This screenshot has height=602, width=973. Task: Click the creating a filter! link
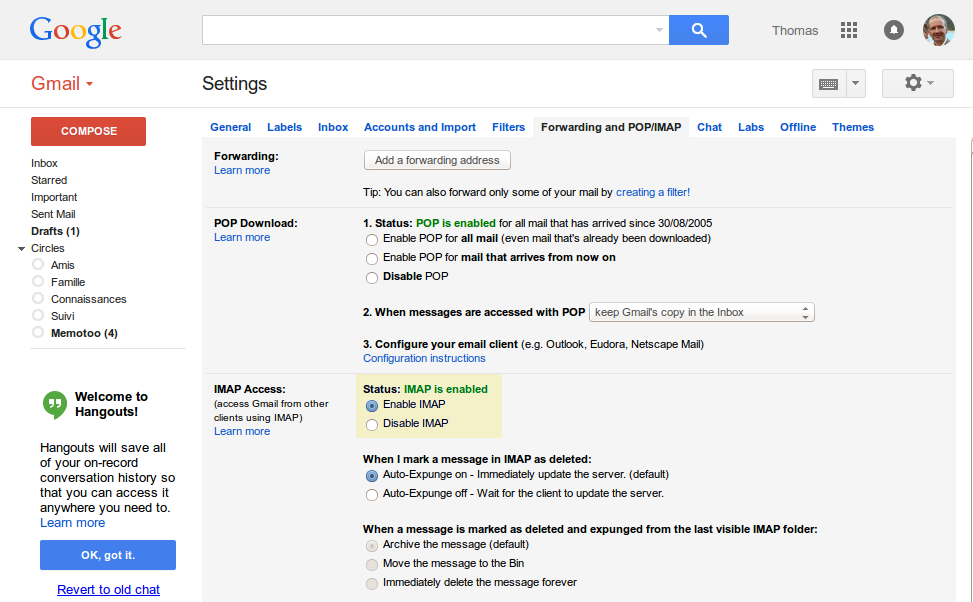click(x=653, y=192)
